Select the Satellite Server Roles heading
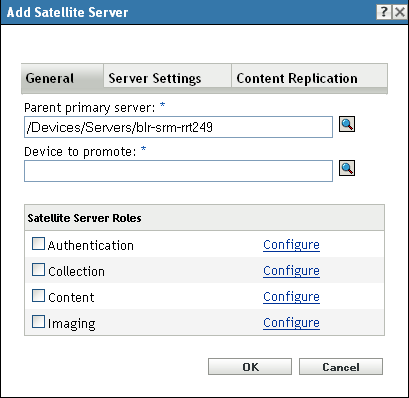 point(84,218)
